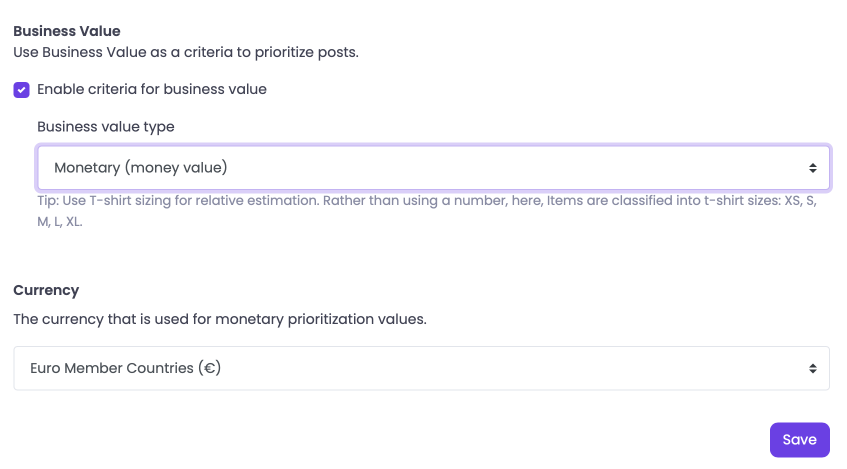Open the Business value type dropdown

[433, 167]
